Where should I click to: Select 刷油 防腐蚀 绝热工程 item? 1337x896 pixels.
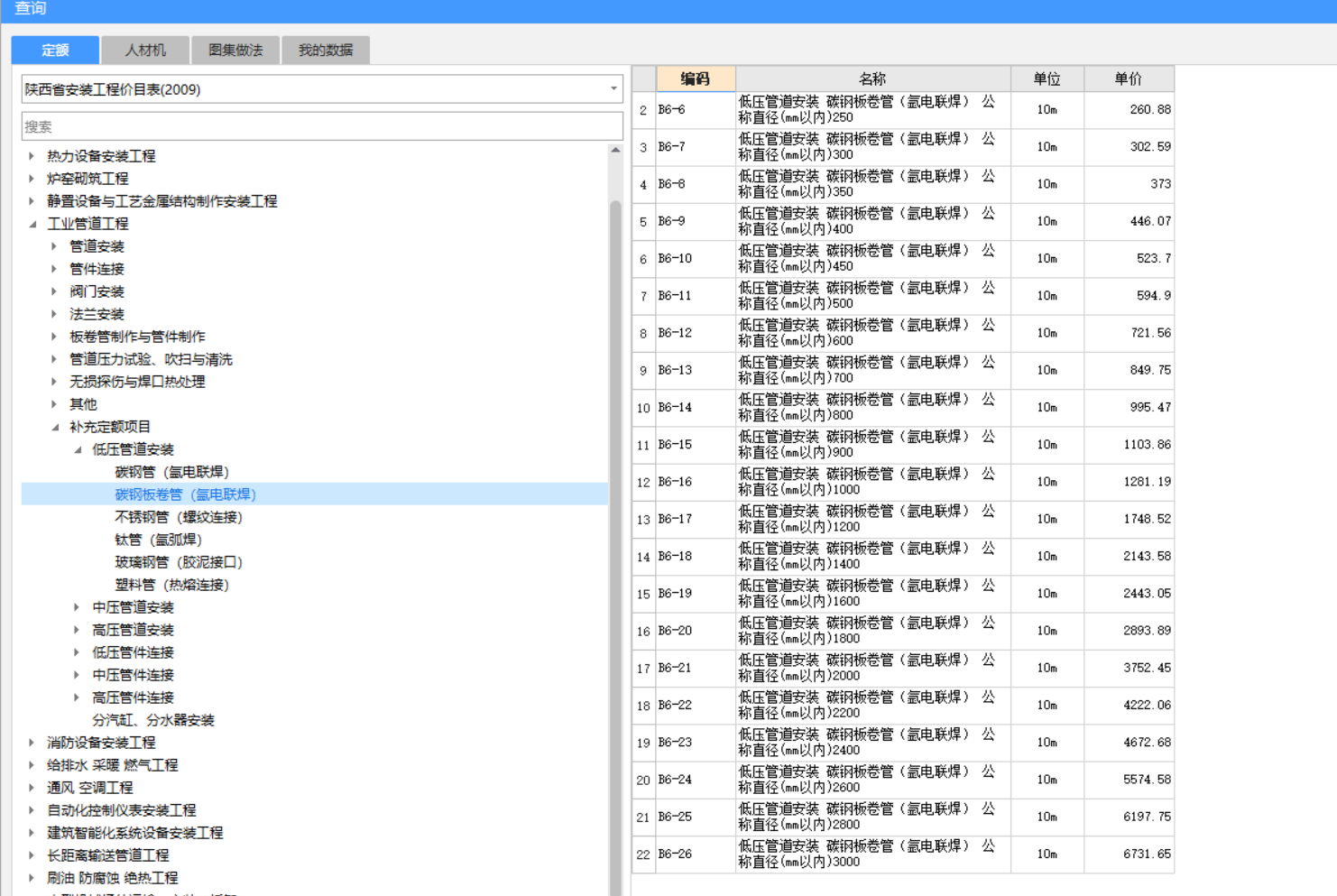tap(113, 878)
